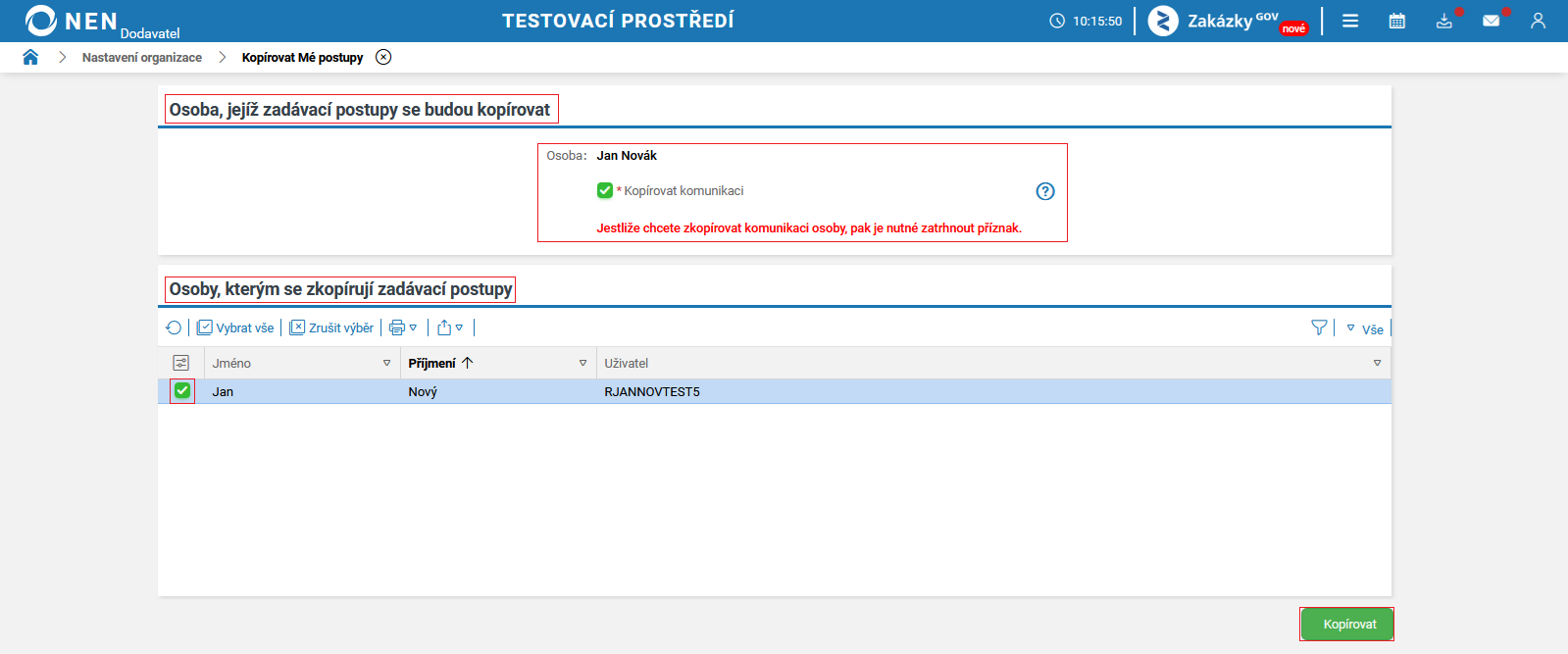1568x654 pixels.
Task: Close the Kopírovat Mé postupy breadcrumb
Action: (383, 57)
